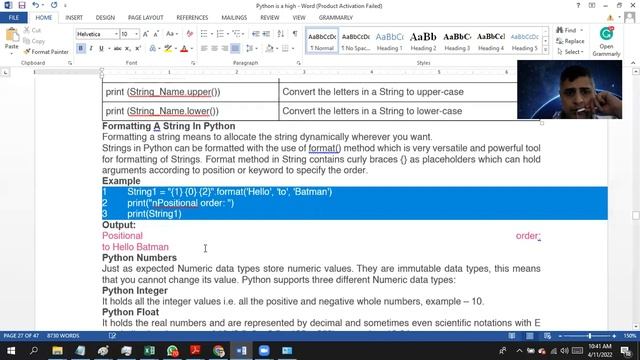This screenshot has width=640, height=360.
Task: Open File Explorer from taskbar
Action: 58,351
